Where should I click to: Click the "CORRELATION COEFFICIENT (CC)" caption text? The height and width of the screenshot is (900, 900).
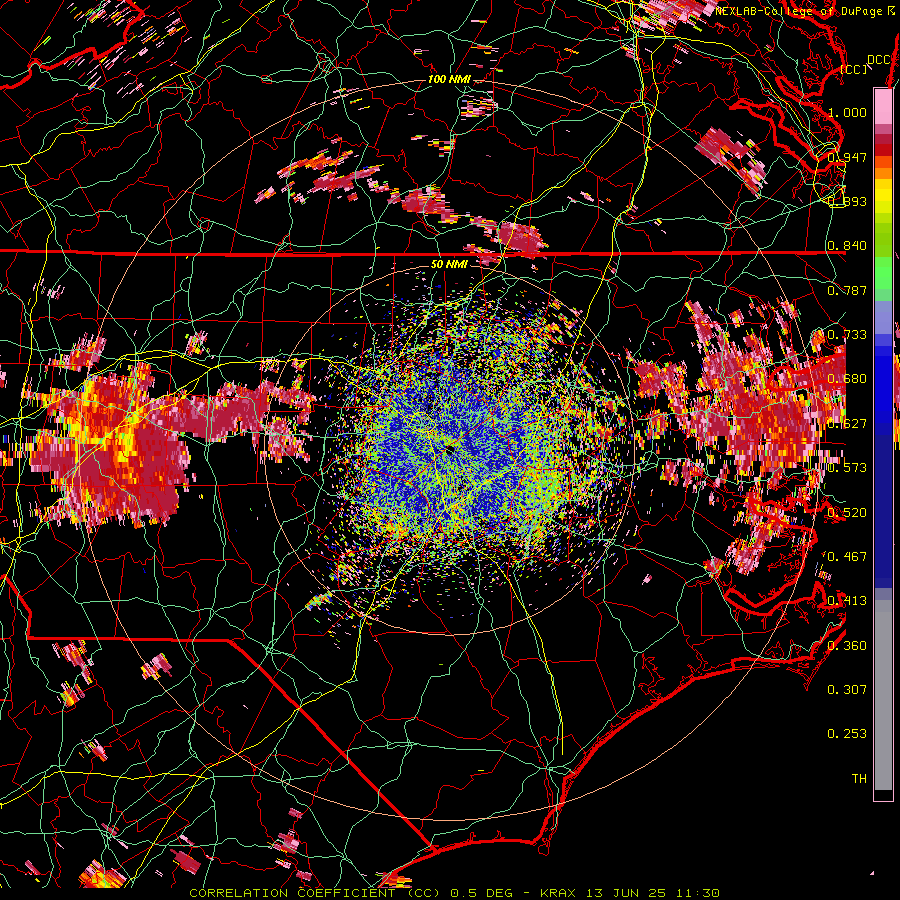point(315,893)
